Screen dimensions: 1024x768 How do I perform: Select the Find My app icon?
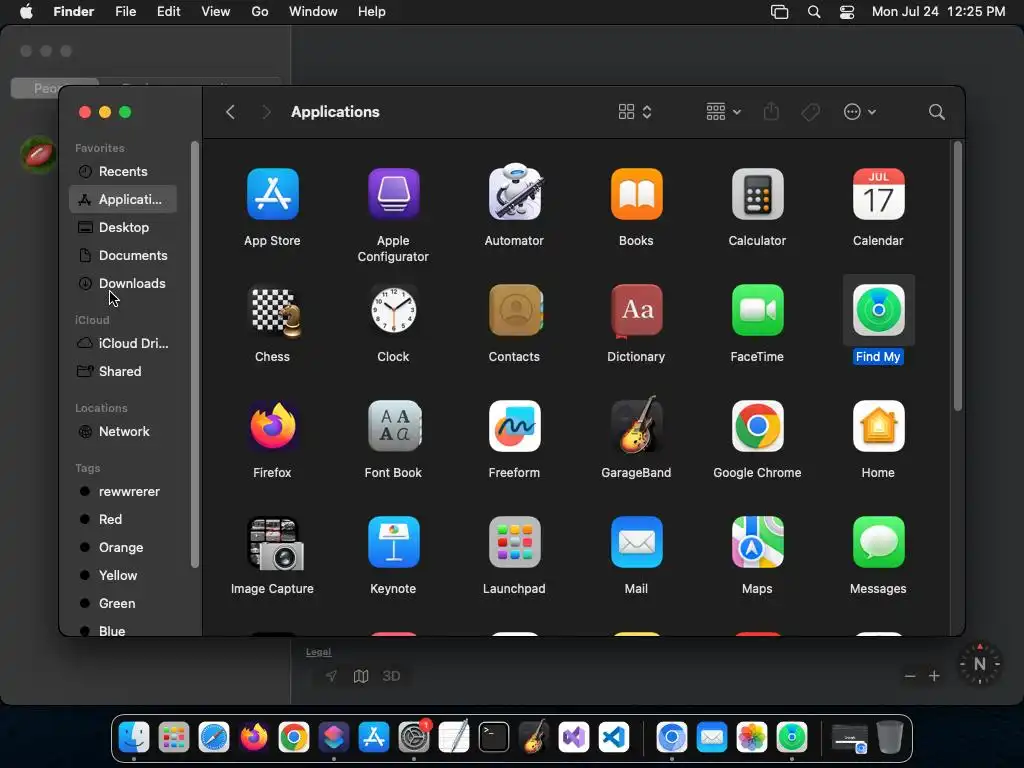pyautogui.click(x=878, y=310)
